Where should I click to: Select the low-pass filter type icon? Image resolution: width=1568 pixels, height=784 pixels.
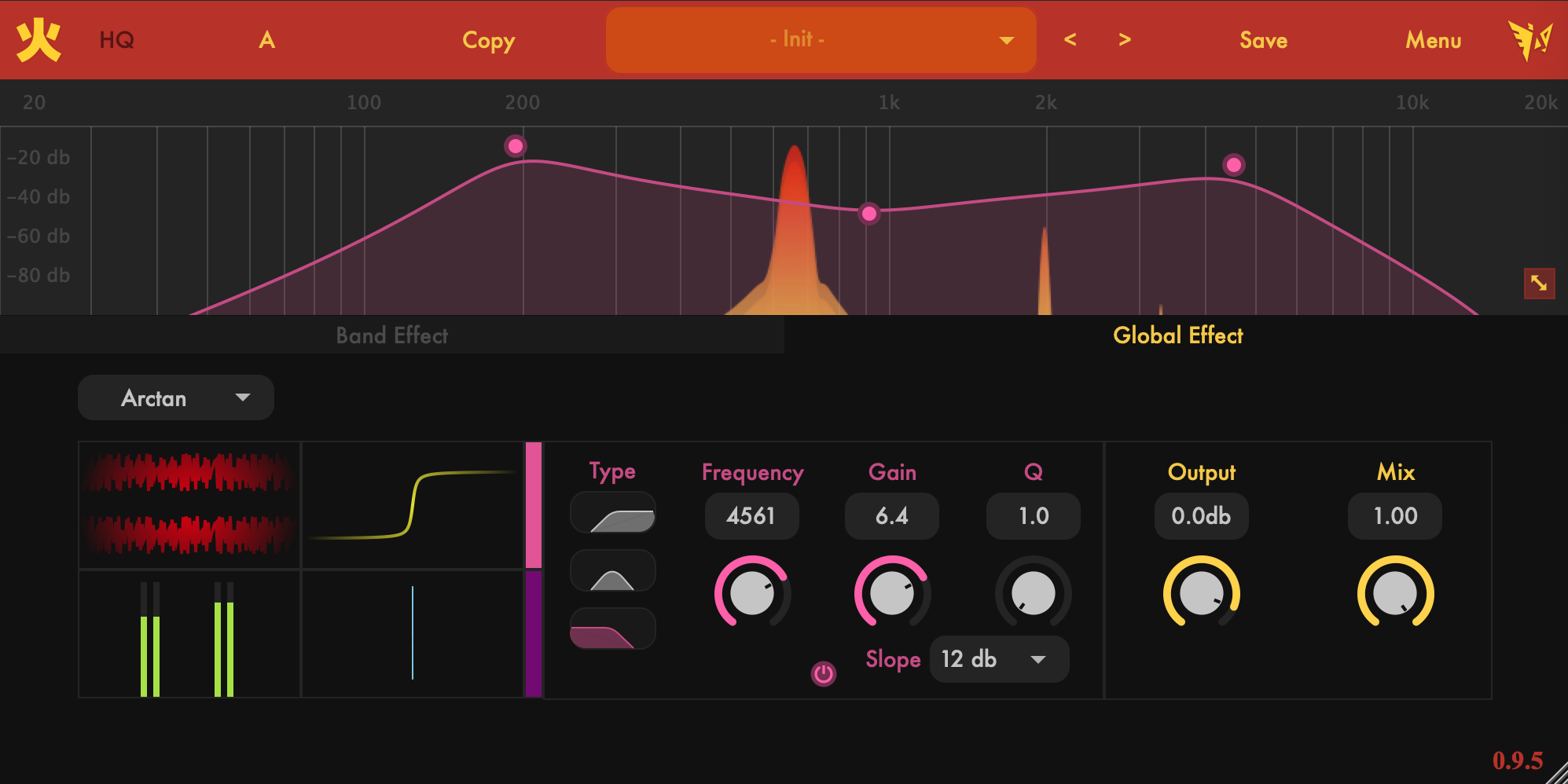tap(613, 628)
